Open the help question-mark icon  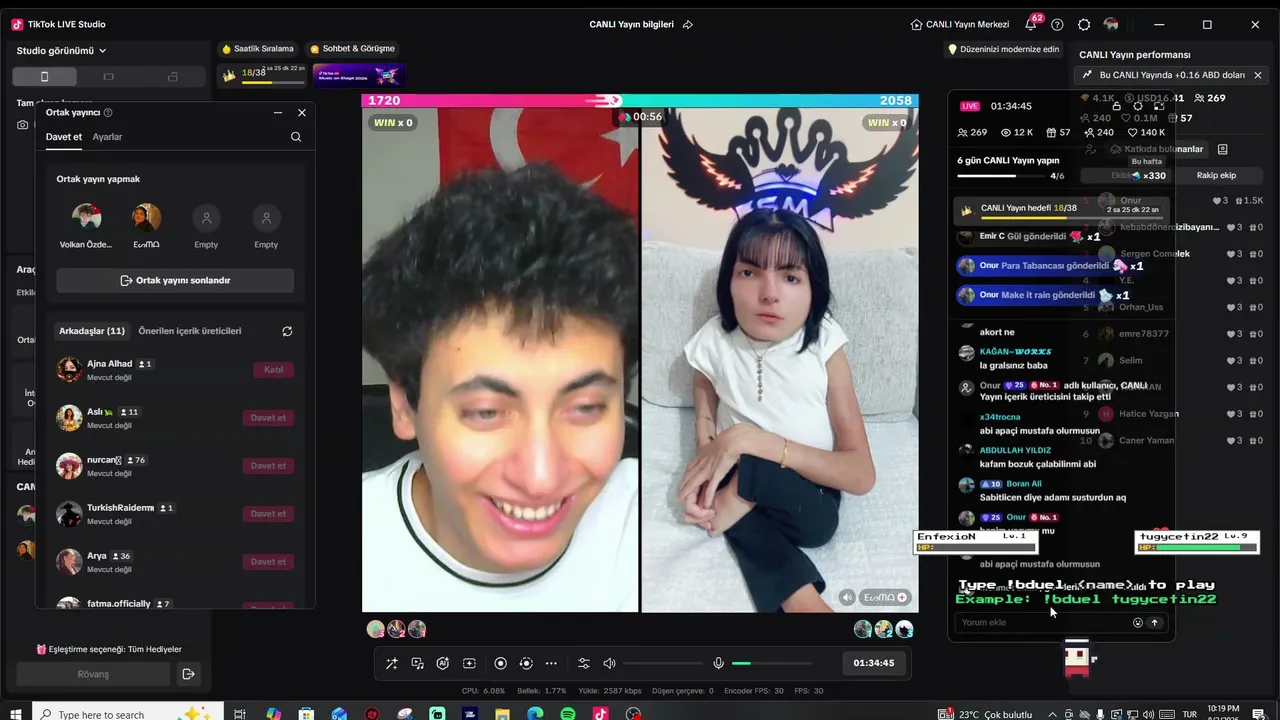(x=1057, y=24)
